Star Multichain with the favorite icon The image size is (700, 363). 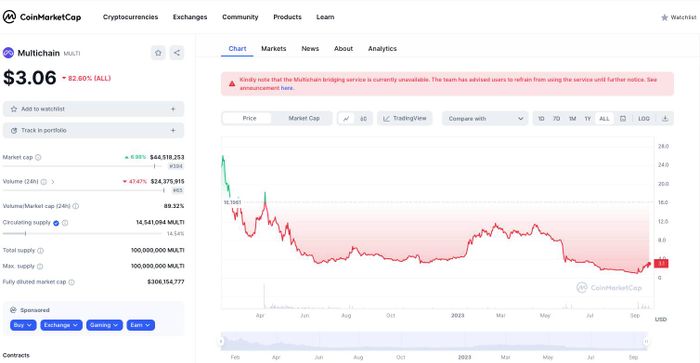coord(158,53)
